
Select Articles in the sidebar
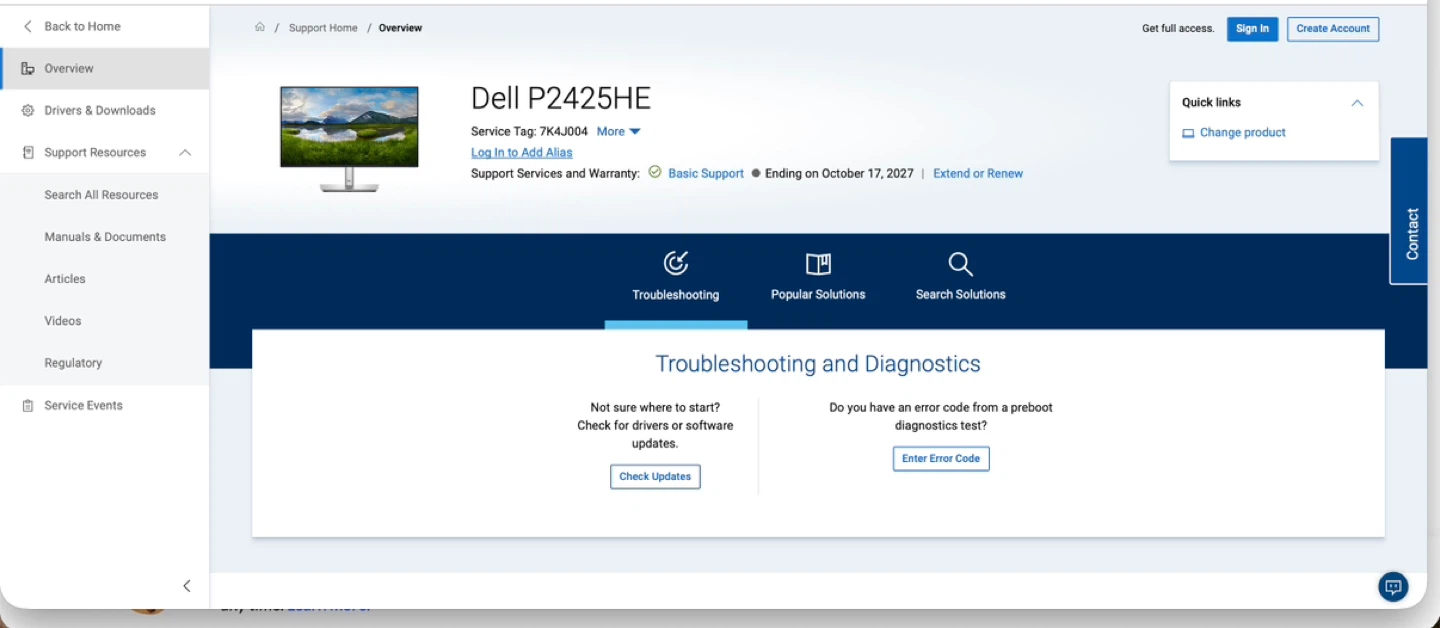65,279
